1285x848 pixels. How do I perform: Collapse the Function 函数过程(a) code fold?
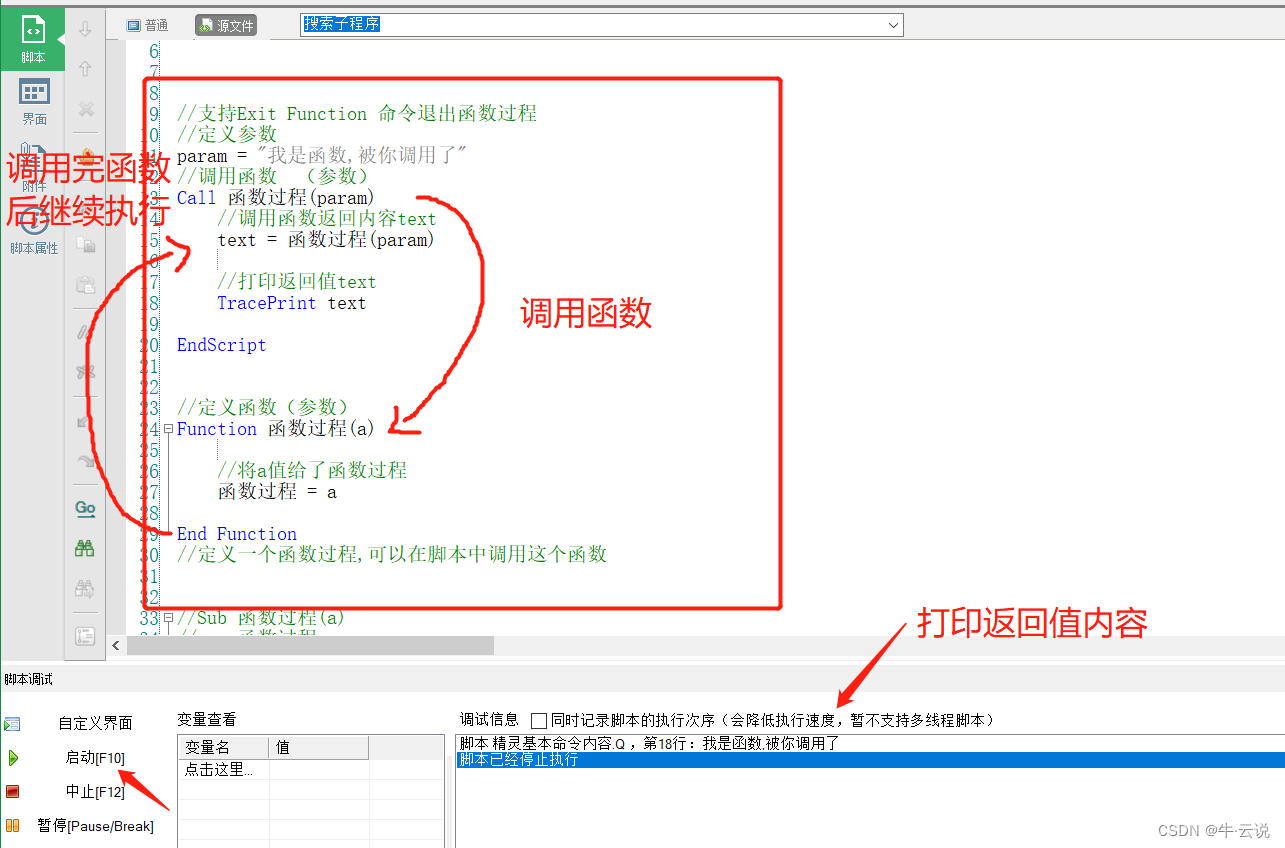[x=168, y=429]
